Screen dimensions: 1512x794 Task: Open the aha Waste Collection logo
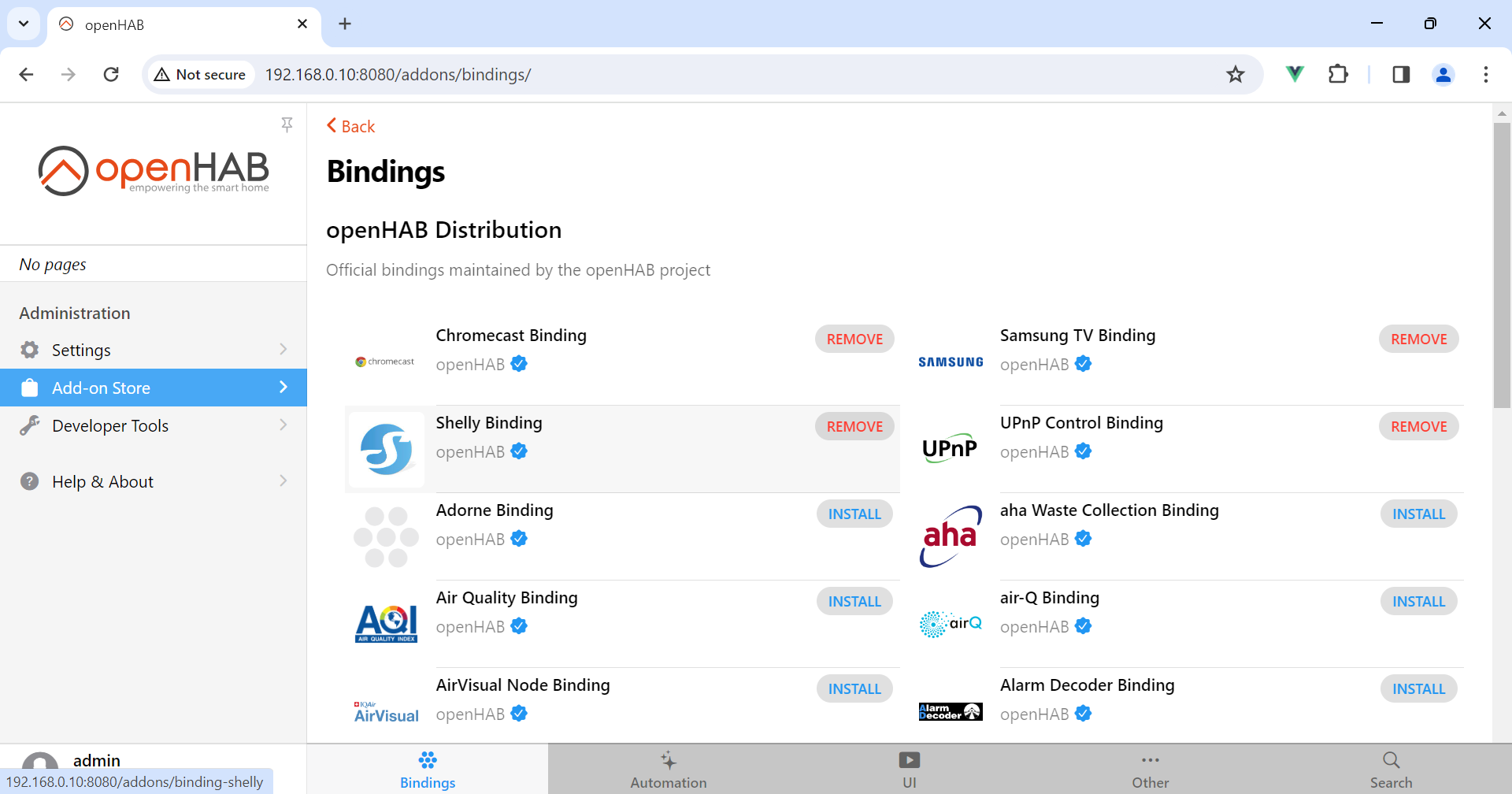coord(951,536)
